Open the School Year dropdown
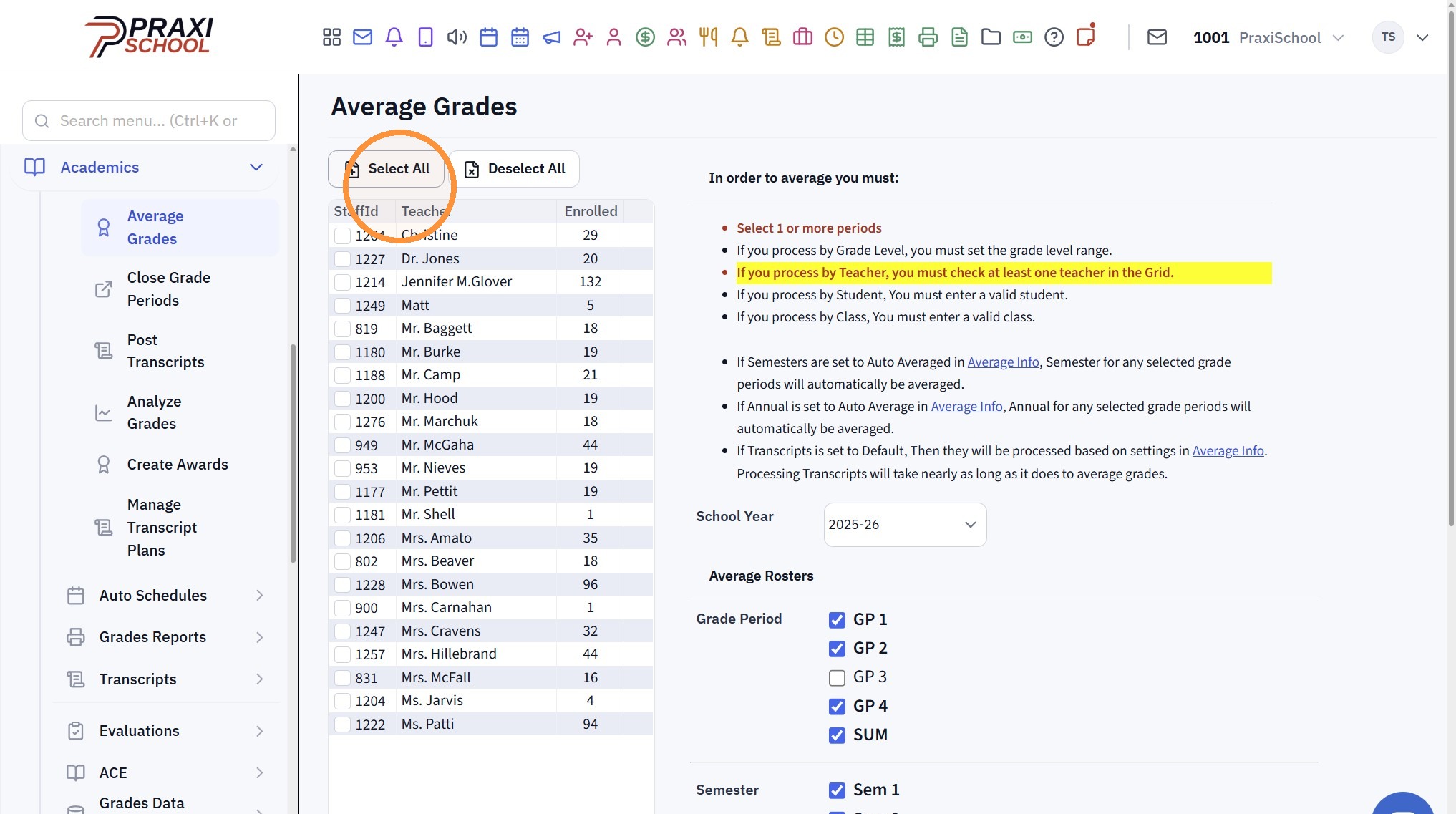Screen dimensions: 1456x814 (905, 525)
